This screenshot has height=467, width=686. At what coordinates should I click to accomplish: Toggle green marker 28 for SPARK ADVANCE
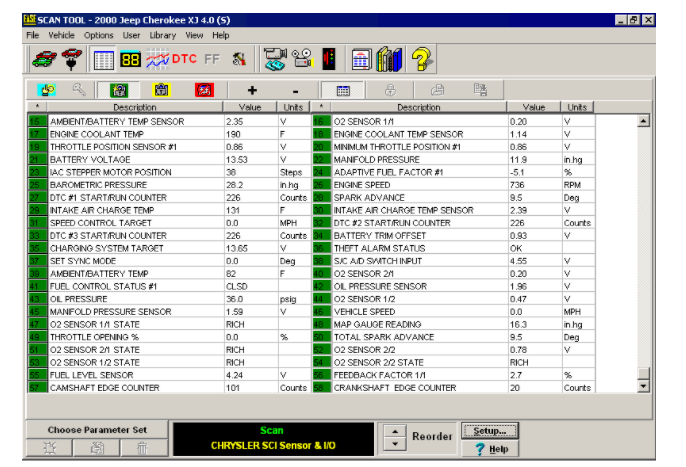click(322, 197)
